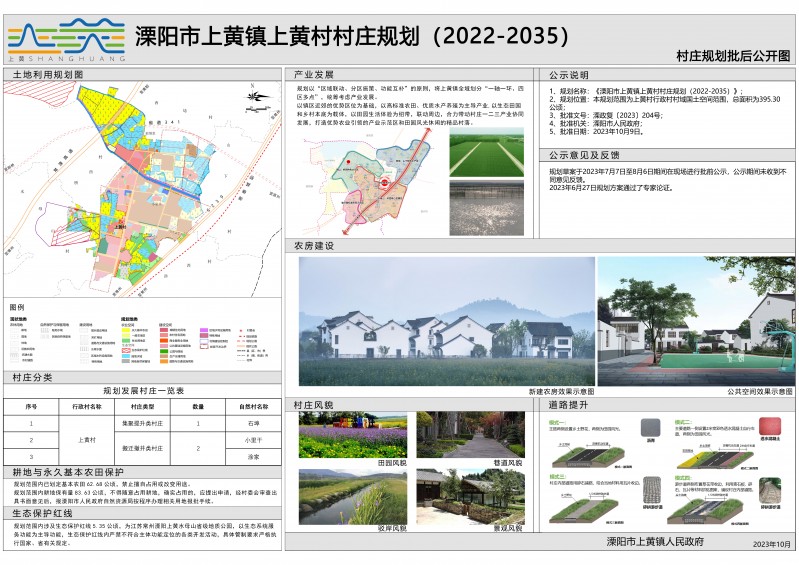Click the 模式四 heading label
The image size is (799, 565).
(x=683, y=476)
